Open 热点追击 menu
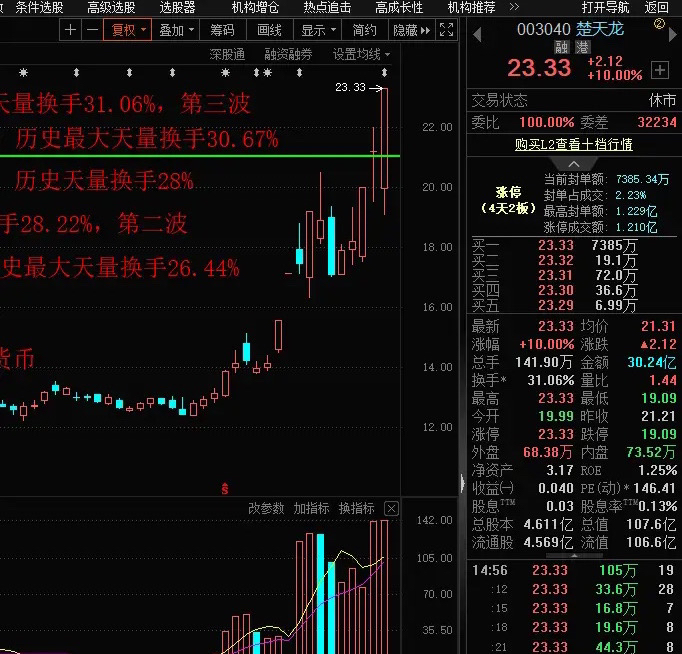 coord(328,7)
